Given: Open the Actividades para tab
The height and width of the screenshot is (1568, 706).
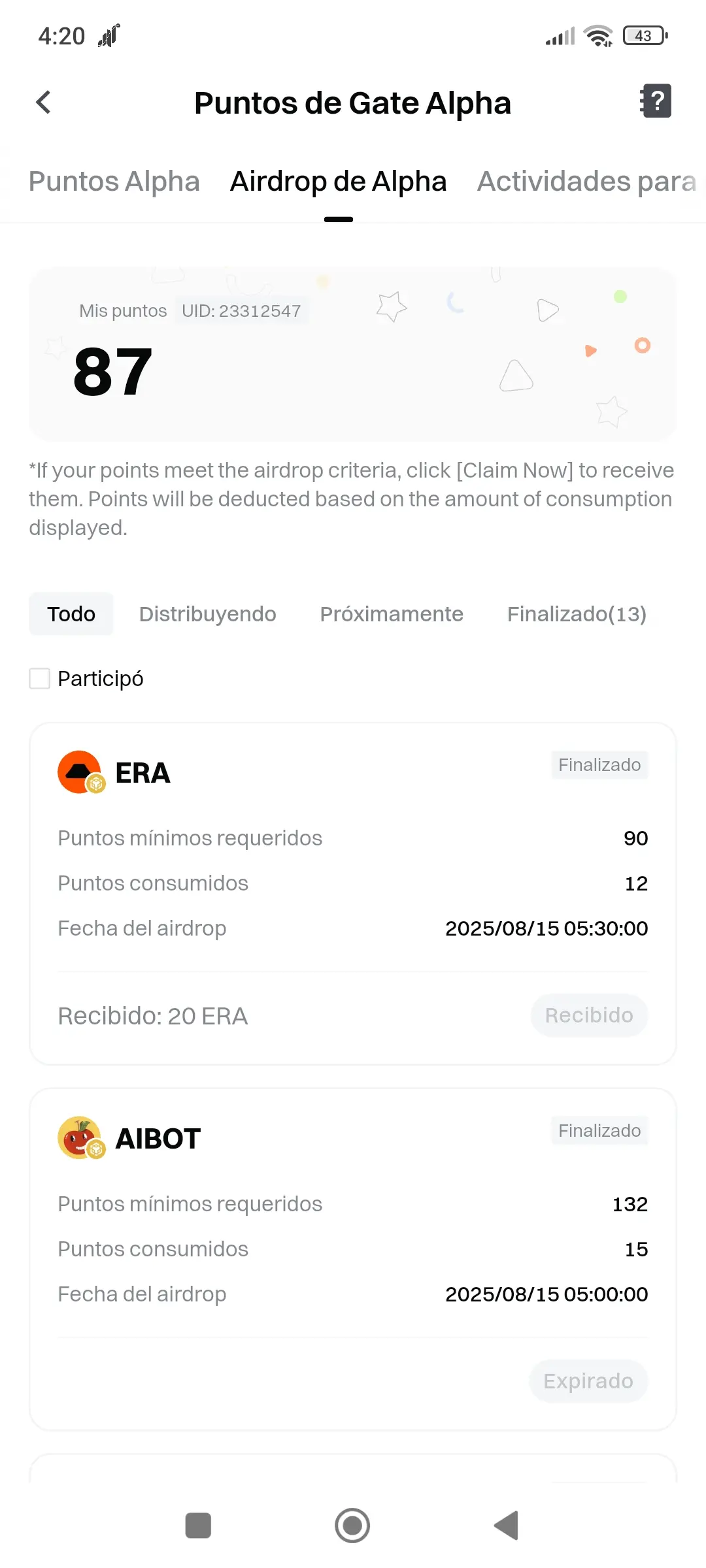Looking at the screenshot, I should [x=586, y=181].
